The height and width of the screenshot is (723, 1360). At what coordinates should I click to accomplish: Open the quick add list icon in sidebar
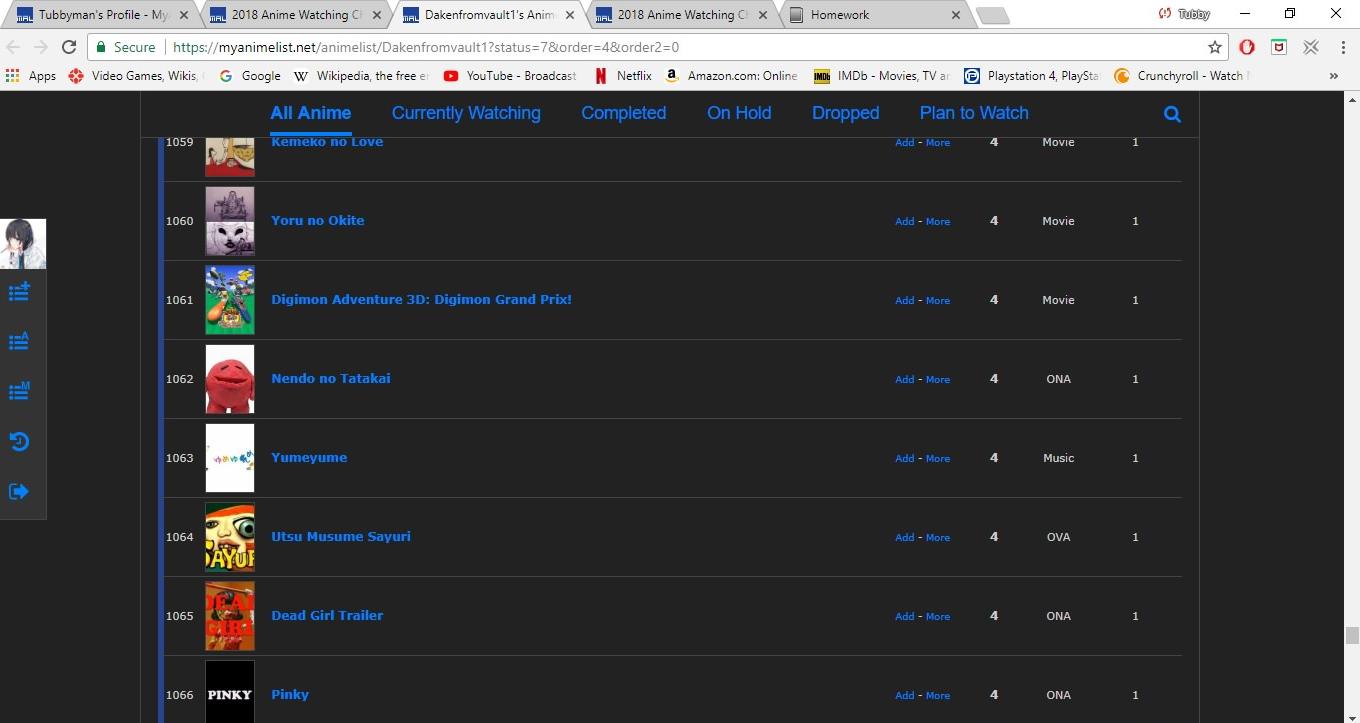point(19,292)
